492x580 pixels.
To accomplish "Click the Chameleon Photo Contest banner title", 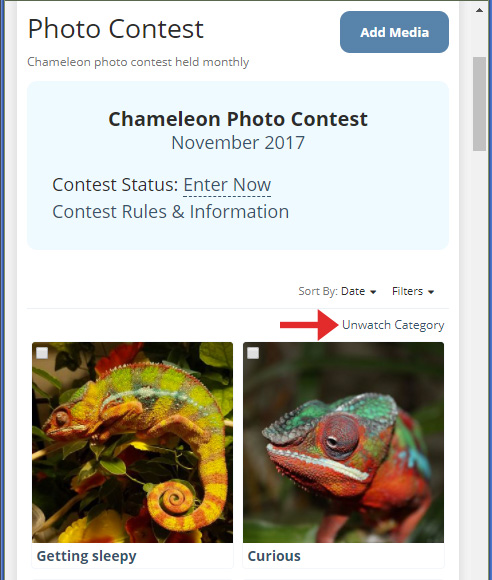I will [x=238, y=119].
